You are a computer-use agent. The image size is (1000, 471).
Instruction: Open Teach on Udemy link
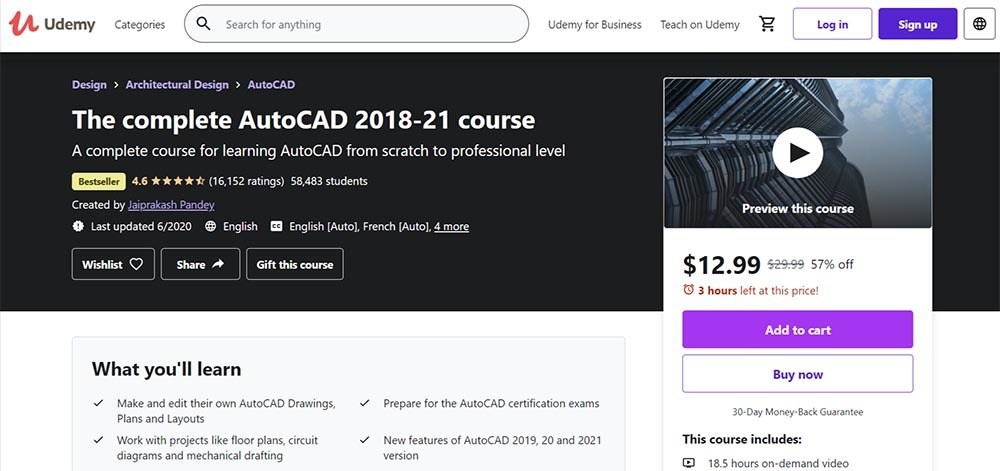pyautogui.click(x=700, y=25)
